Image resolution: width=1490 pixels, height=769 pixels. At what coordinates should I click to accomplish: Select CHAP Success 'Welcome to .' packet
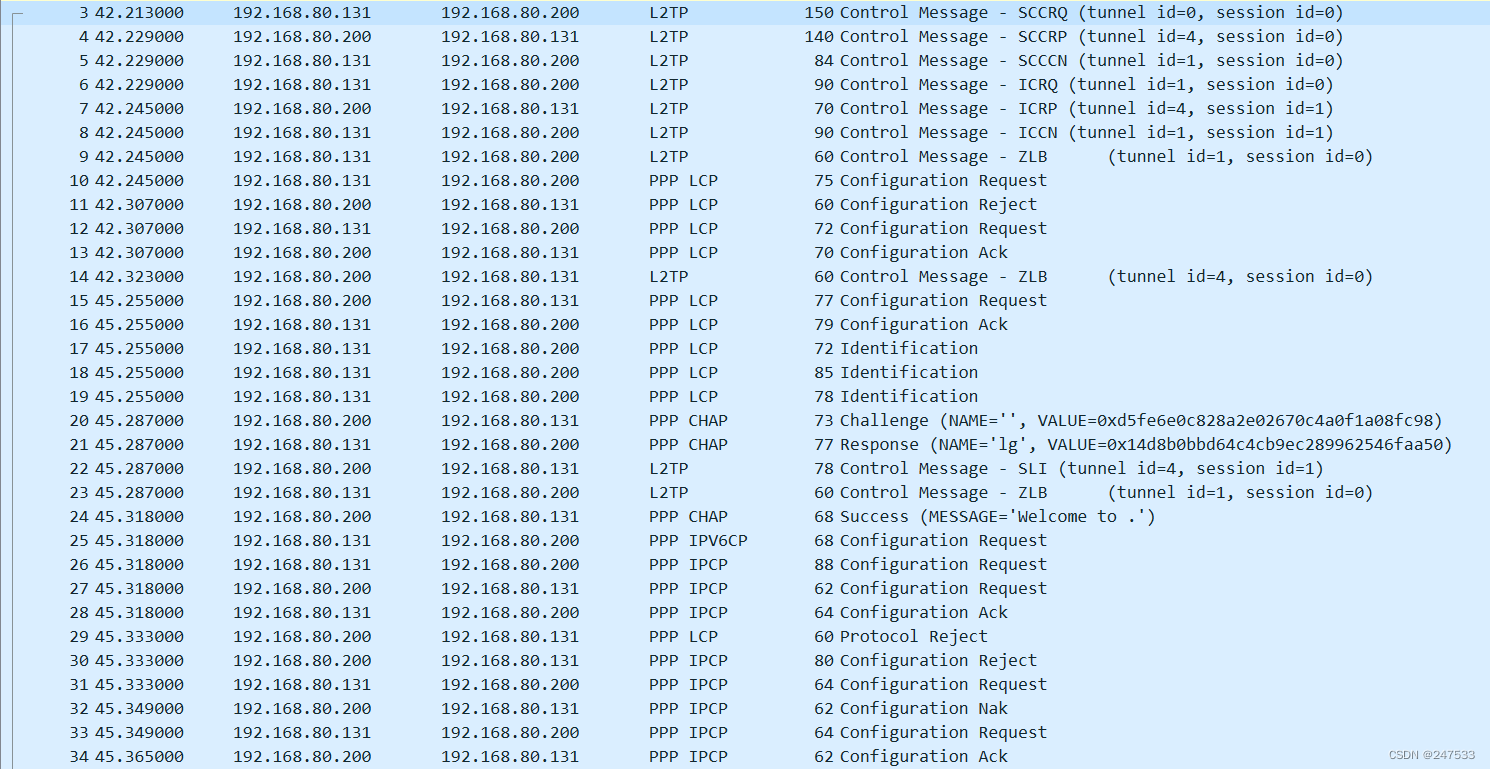tap(745, 517)
